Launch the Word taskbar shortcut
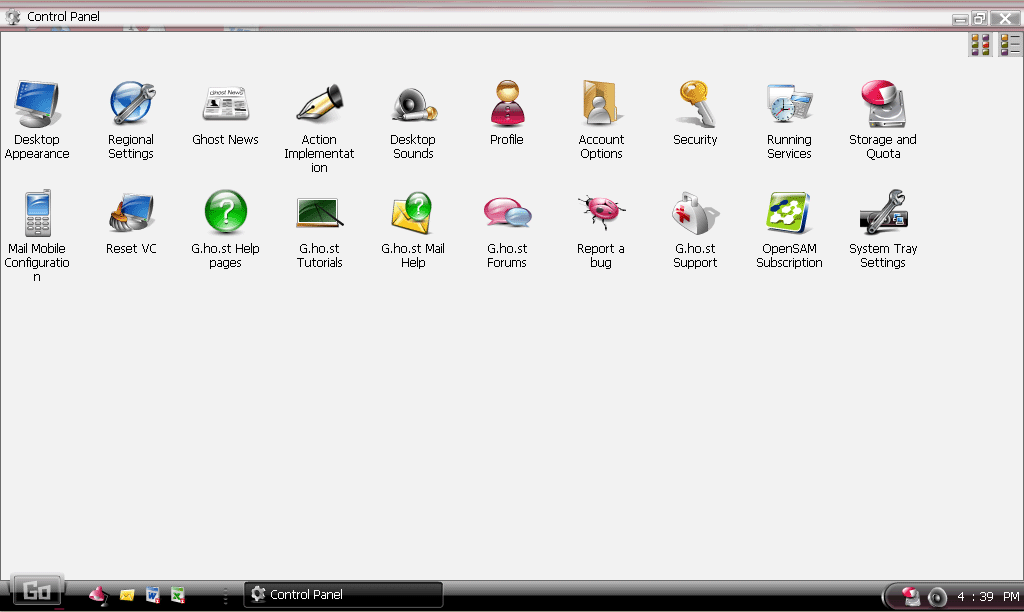 pyautogui.click(x=153, y=595)
